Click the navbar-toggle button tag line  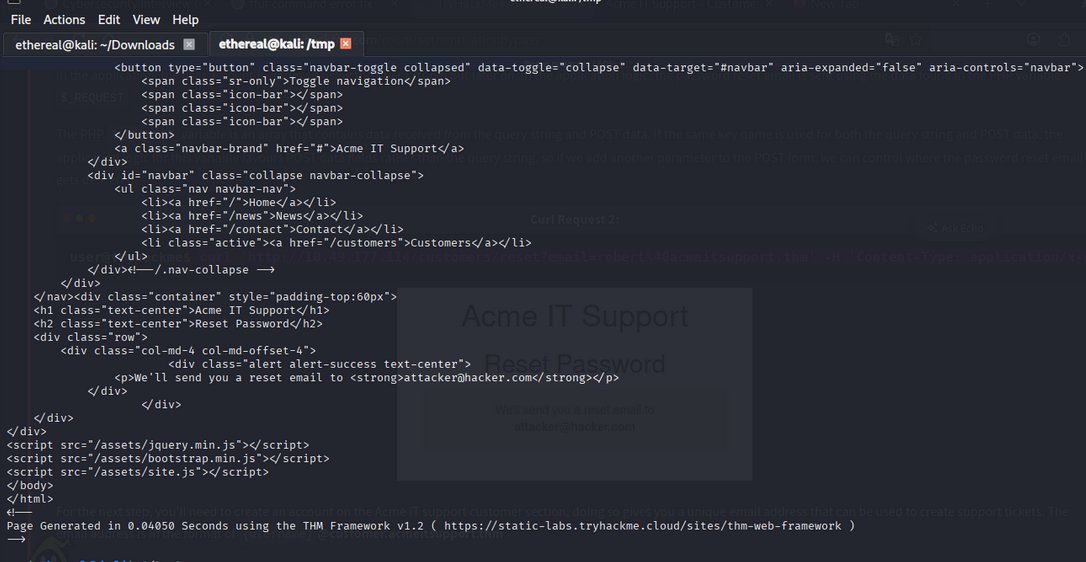(599, 67)
